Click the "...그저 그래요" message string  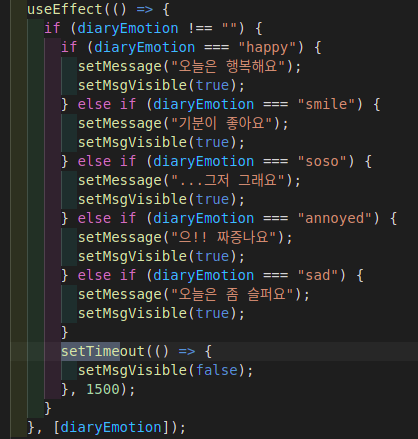228,180
